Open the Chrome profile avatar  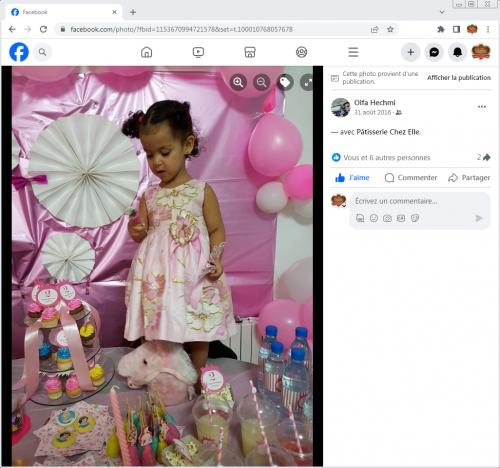472,29
